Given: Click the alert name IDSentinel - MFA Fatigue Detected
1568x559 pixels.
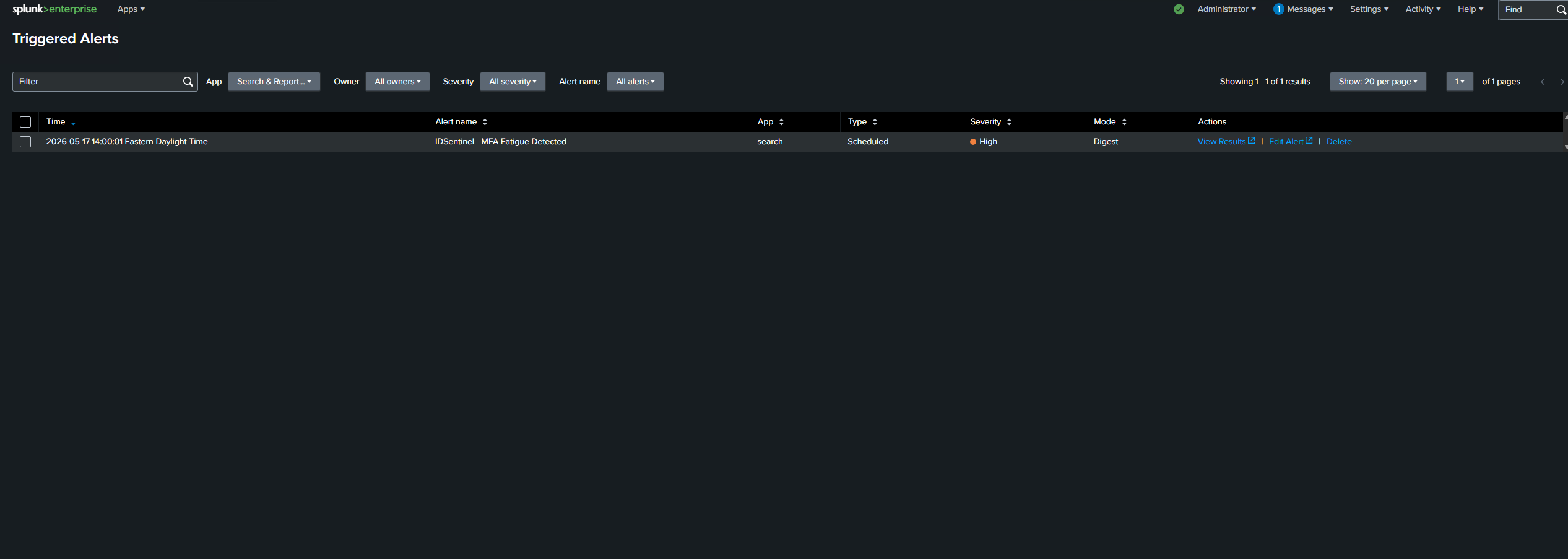Looking at the screenshot, I should [x=500, y=142].
